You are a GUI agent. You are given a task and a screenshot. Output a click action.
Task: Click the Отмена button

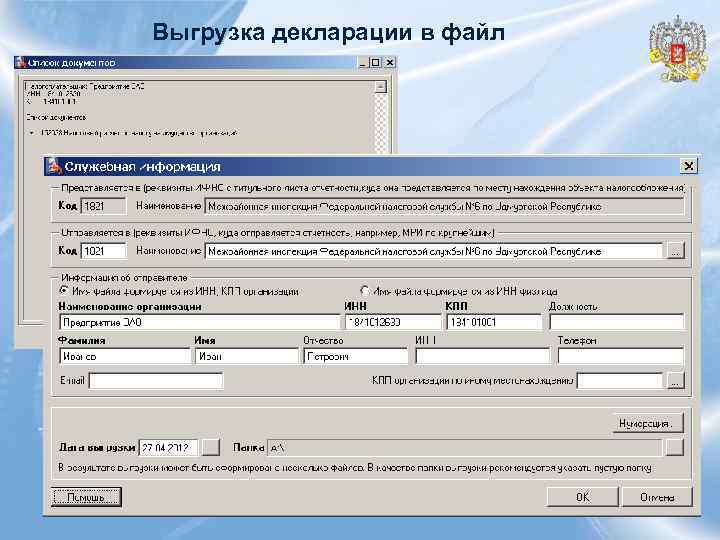(657, 497)
